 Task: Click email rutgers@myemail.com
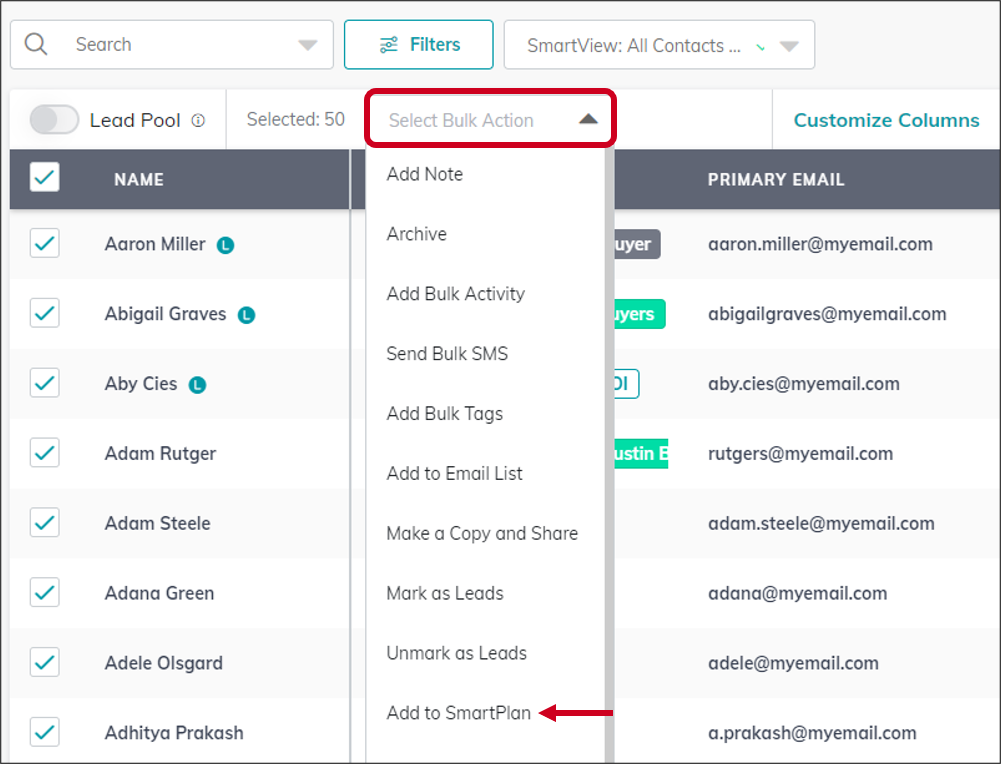(x=801, y=454)
